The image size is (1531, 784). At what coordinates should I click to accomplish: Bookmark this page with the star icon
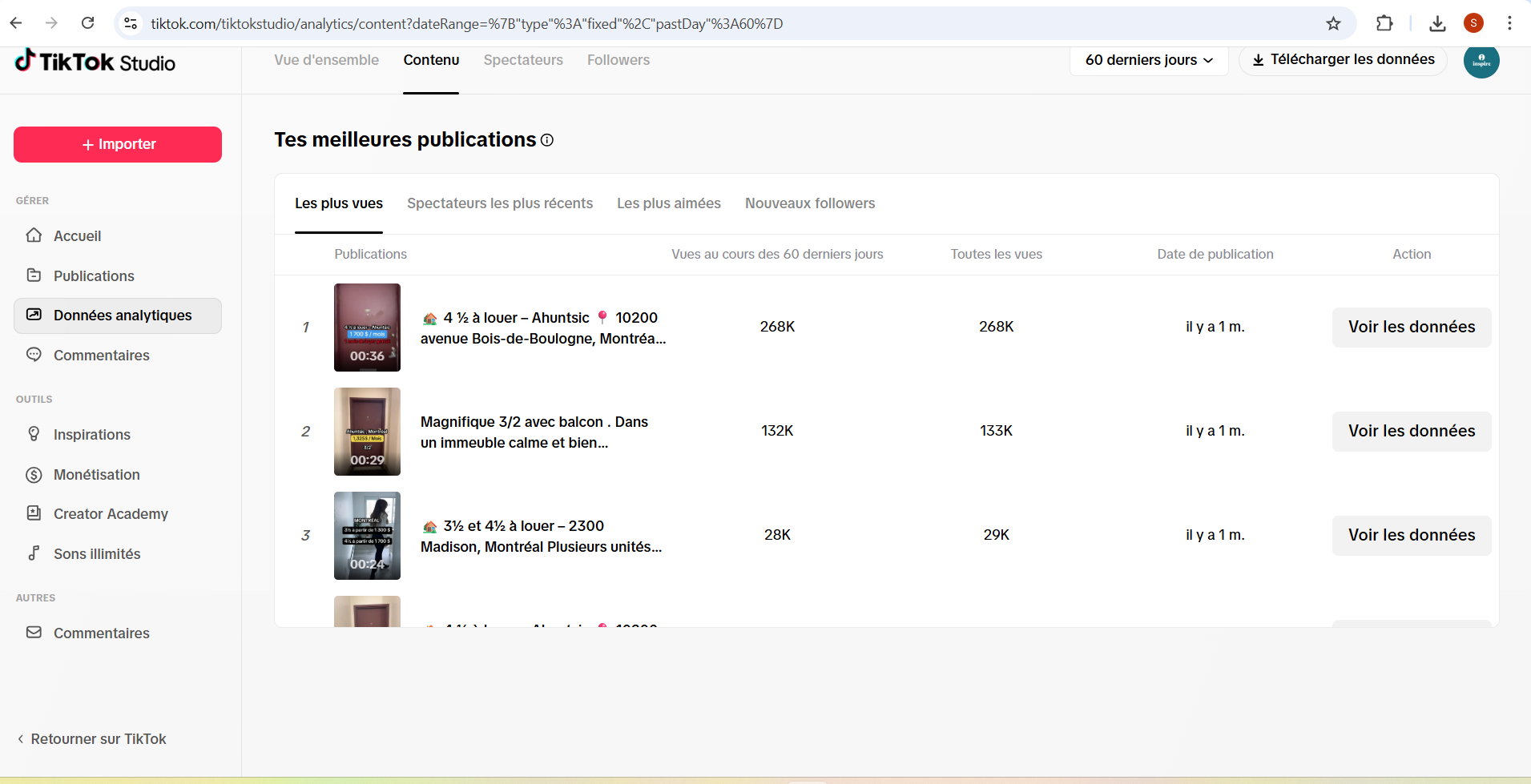coord(1333,23)
